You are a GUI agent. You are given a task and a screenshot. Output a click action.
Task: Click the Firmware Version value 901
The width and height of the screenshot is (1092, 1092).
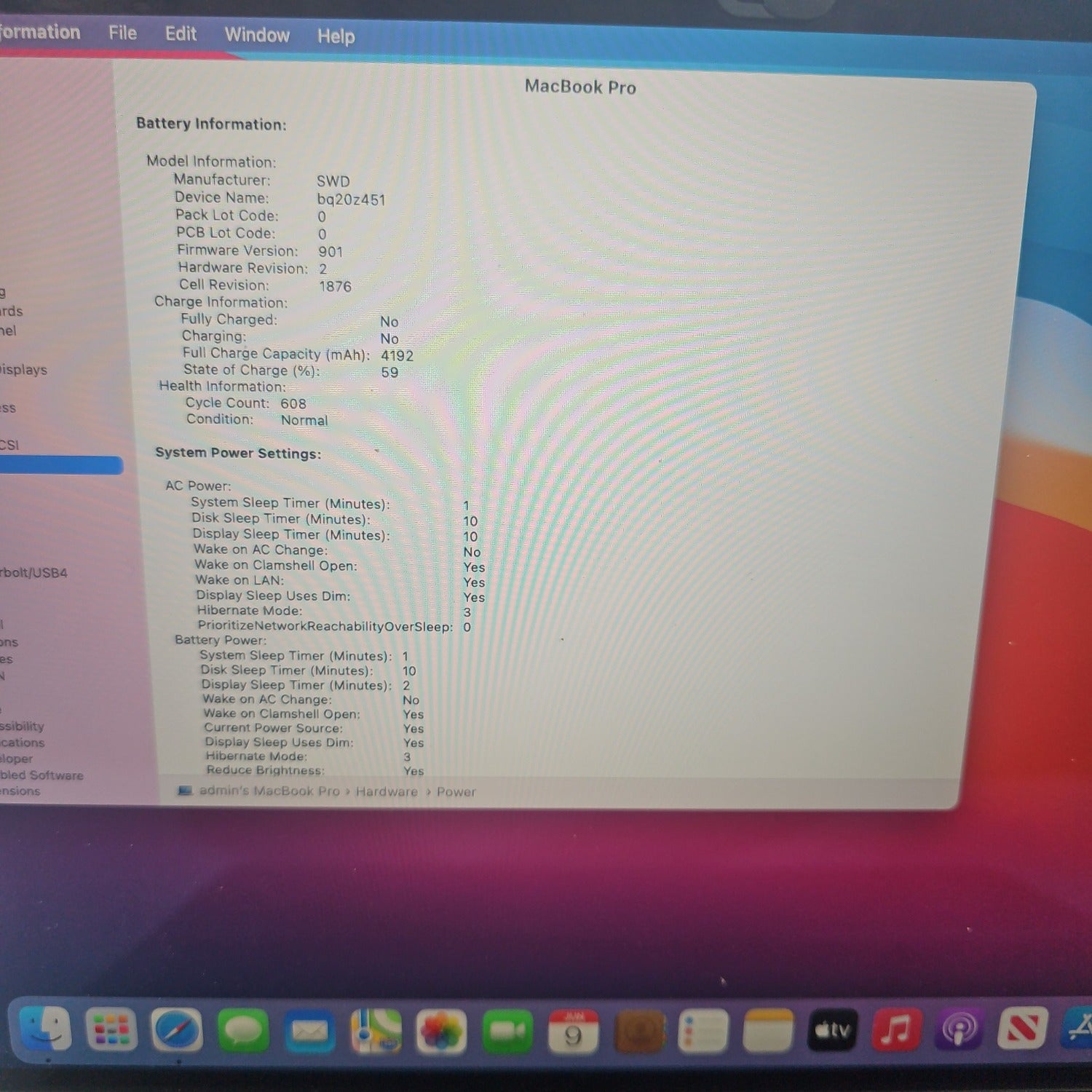click(x=331, y=252)
